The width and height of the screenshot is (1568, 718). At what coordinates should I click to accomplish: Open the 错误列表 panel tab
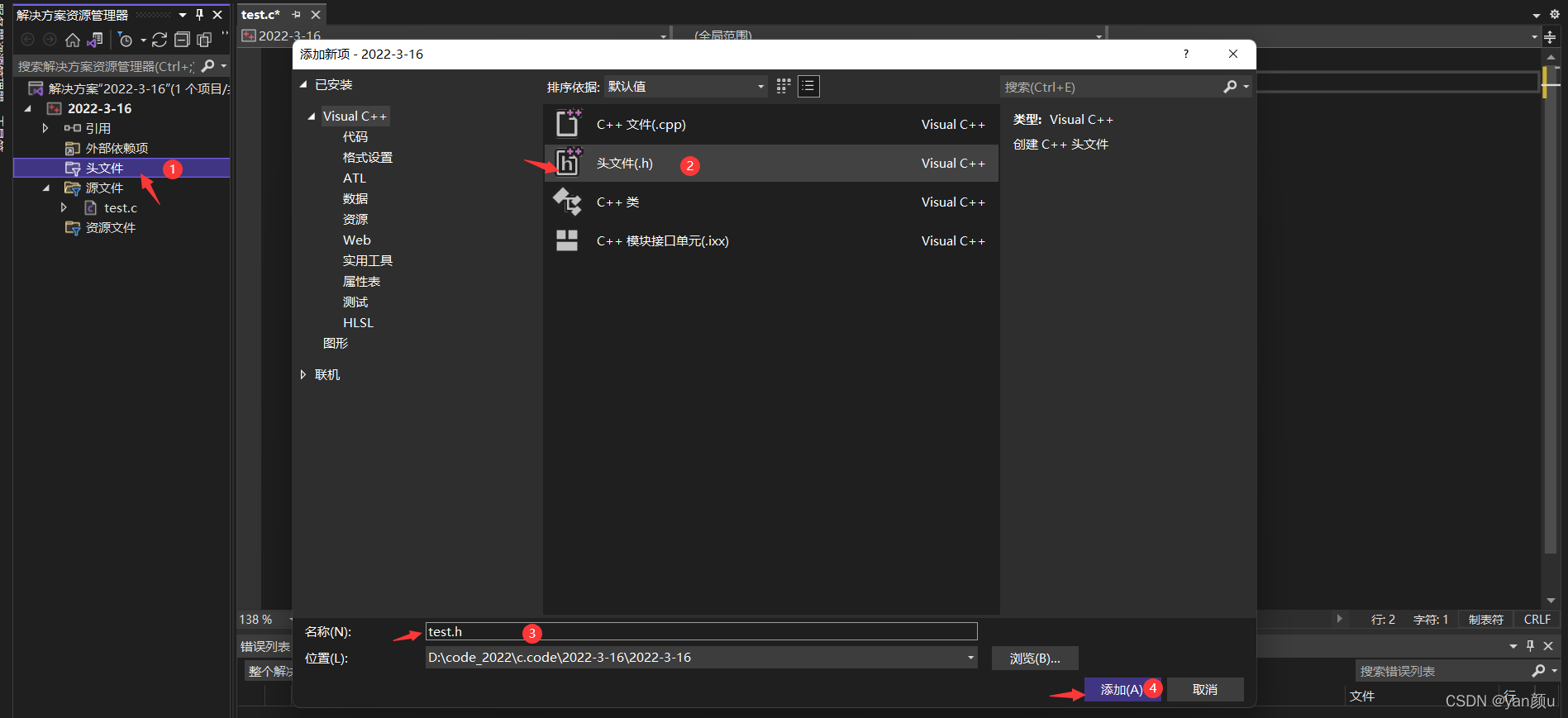coord(265,647)
